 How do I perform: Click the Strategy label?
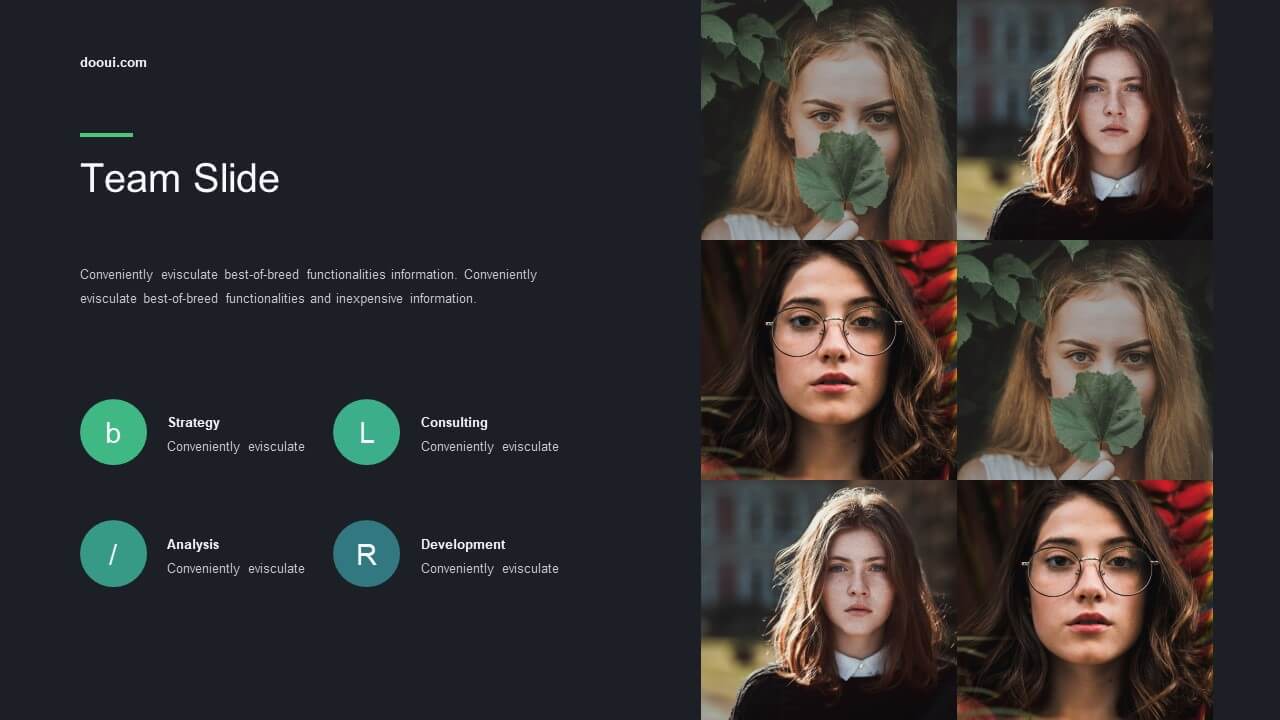[x=194, y=422]
